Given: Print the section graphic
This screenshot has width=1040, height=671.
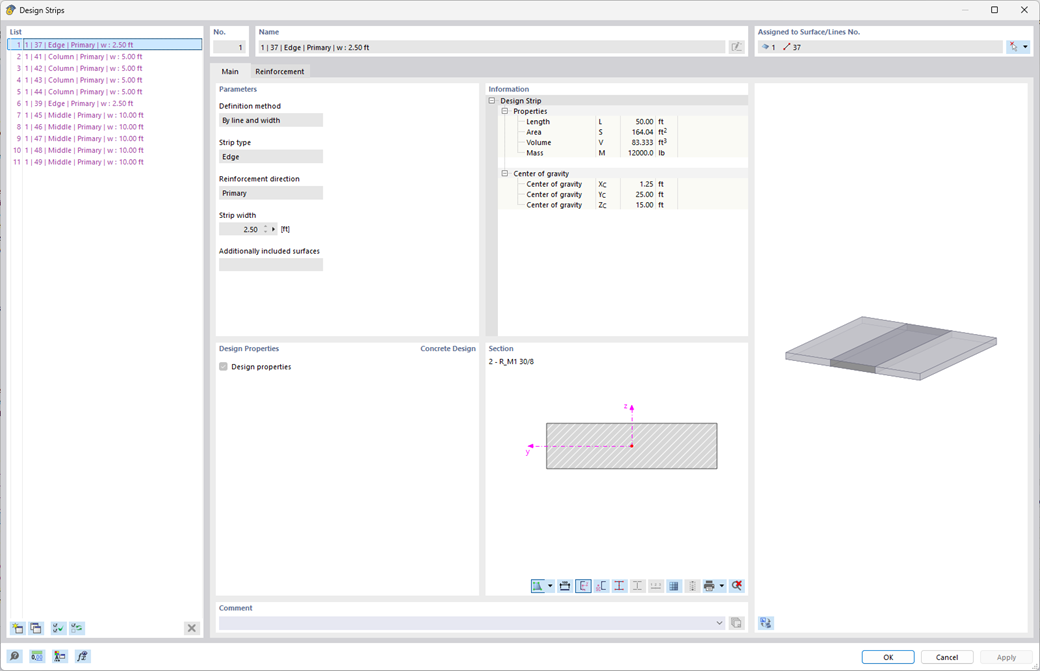Looking at the screenshot, I should pos(709,585).
